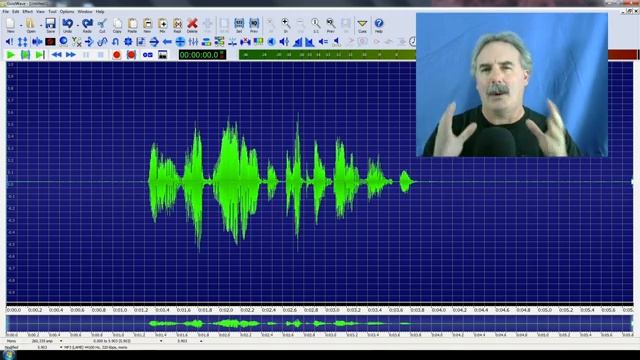The image size is (640, 360).
Task: Open the status bar file format dropdown arrow
Action: (61, 347)
